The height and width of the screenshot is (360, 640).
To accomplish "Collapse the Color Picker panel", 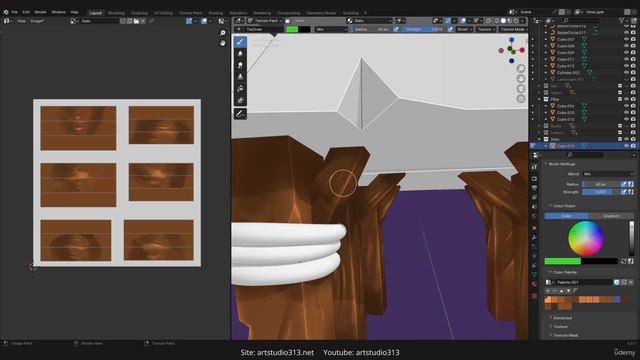I will 550,206.
